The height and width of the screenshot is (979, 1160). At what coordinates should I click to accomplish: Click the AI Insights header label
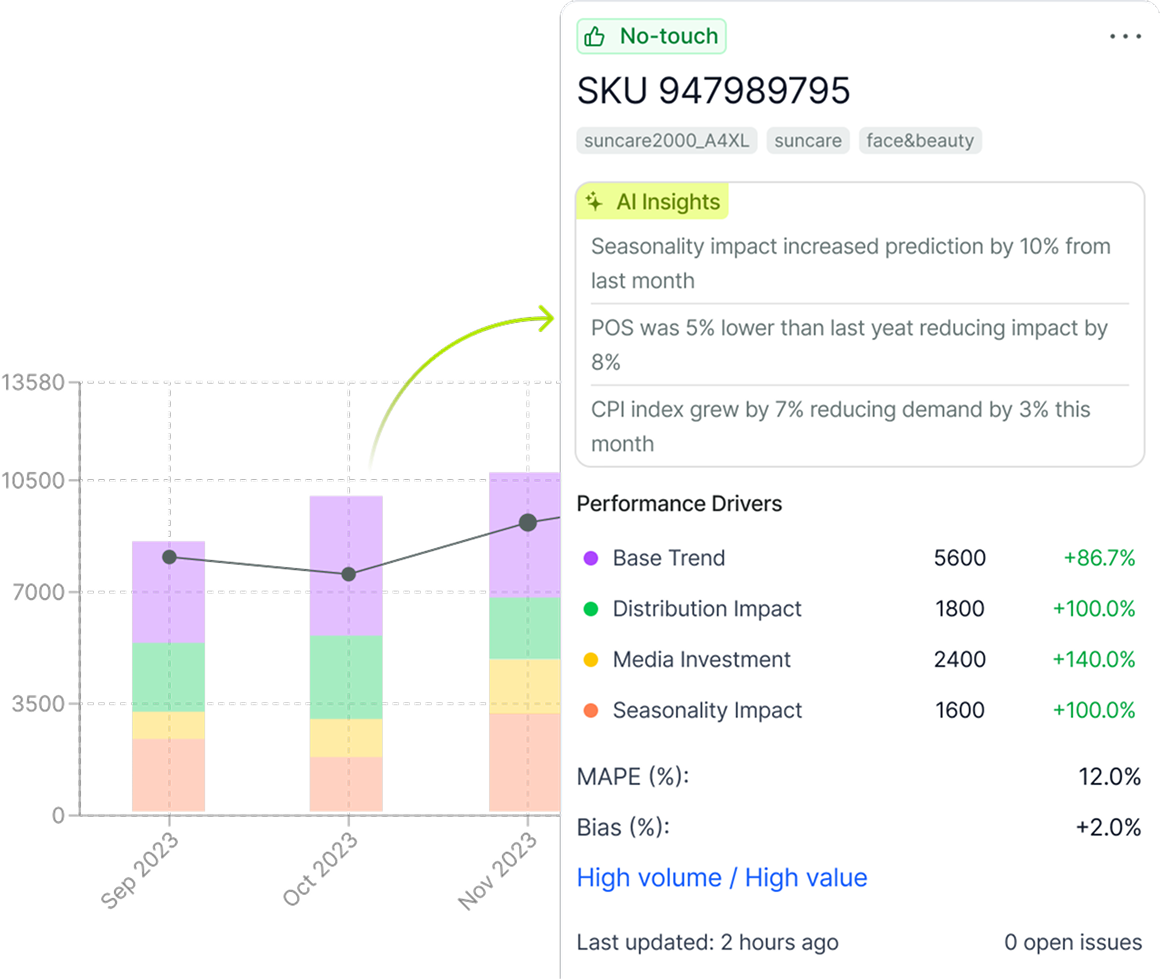667,202
